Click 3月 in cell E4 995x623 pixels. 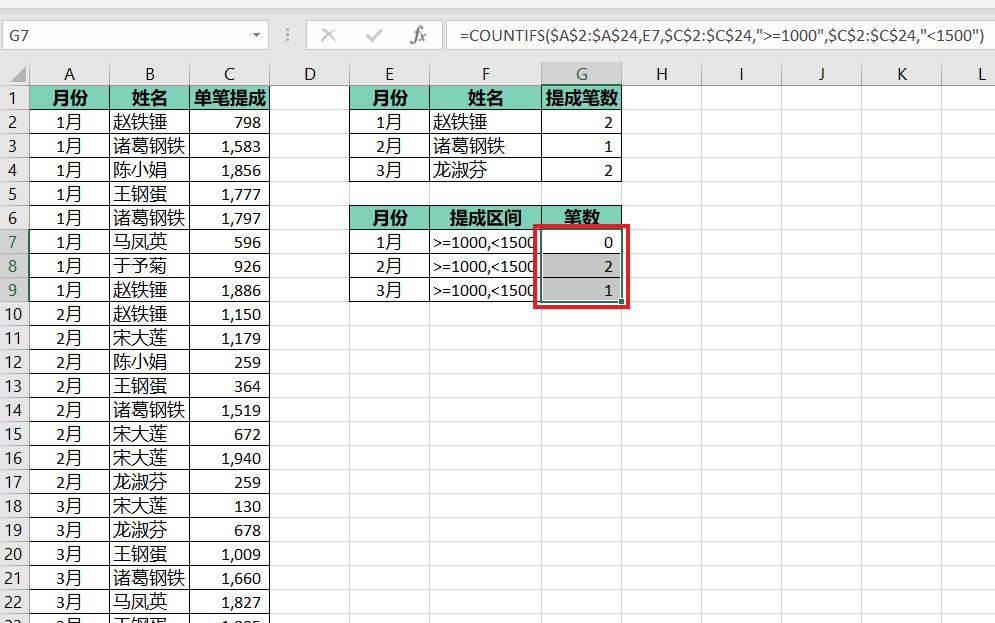tap(390, 170)
